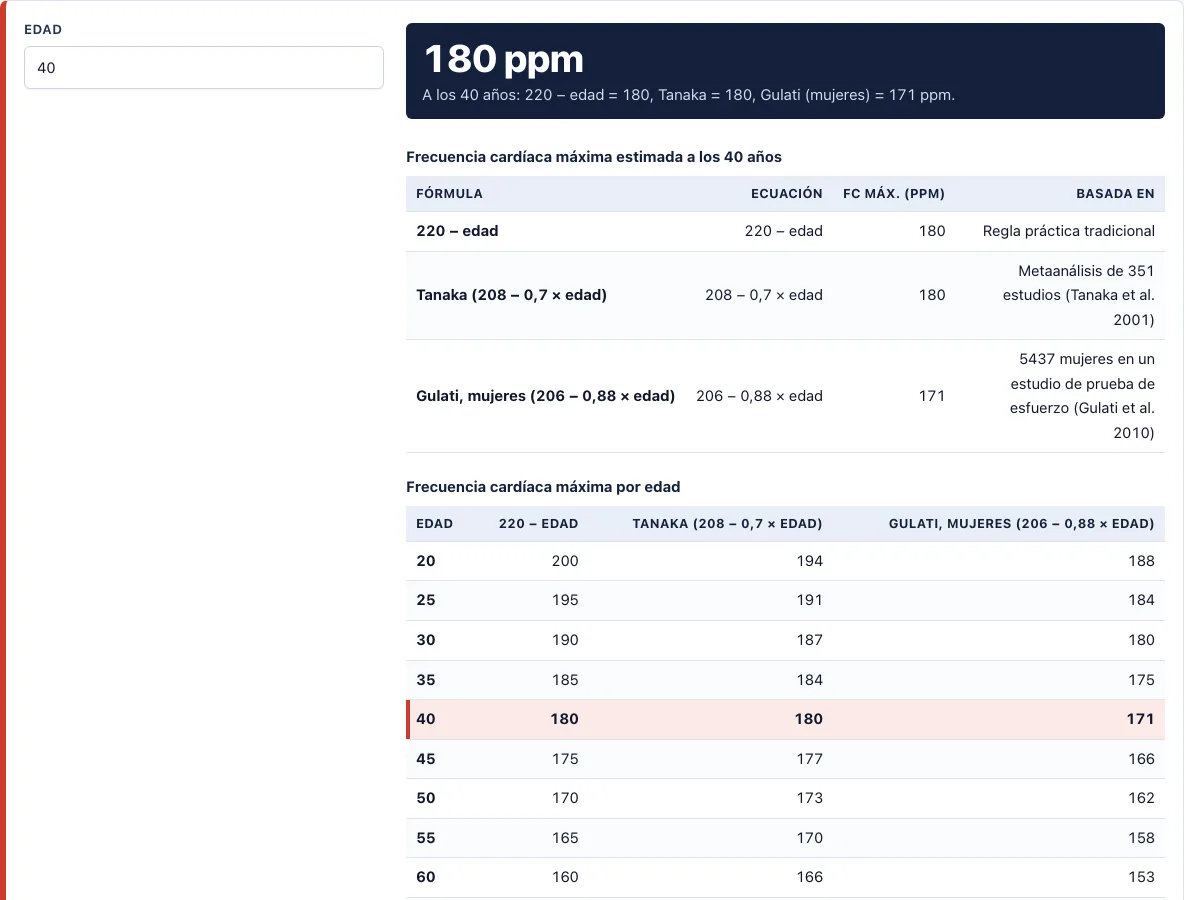Click age 45 row label

click(426, 759)
